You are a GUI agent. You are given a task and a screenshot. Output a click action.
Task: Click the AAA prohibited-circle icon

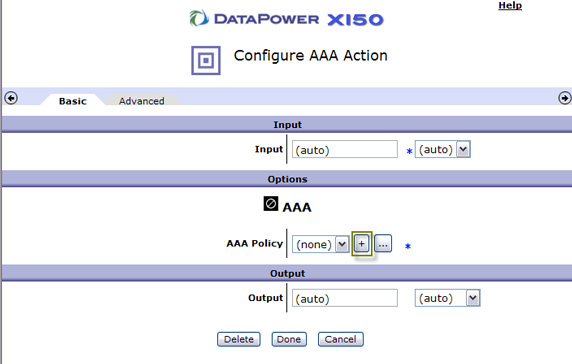click(x=271, y=204)
